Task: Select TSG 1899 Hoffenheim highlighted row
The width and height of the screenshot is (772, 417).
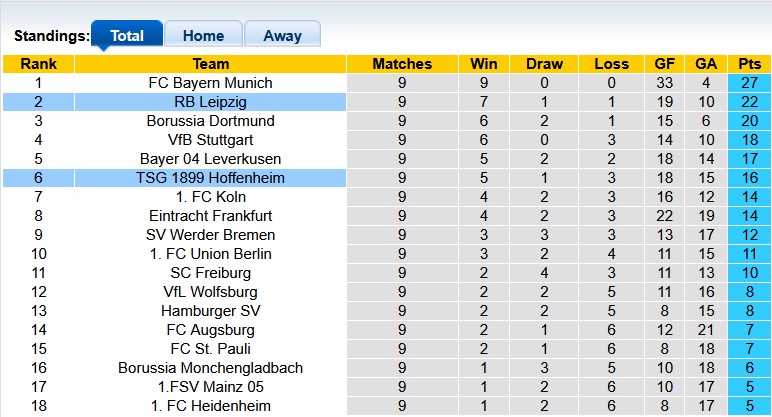Action: (x=210, y=178)
